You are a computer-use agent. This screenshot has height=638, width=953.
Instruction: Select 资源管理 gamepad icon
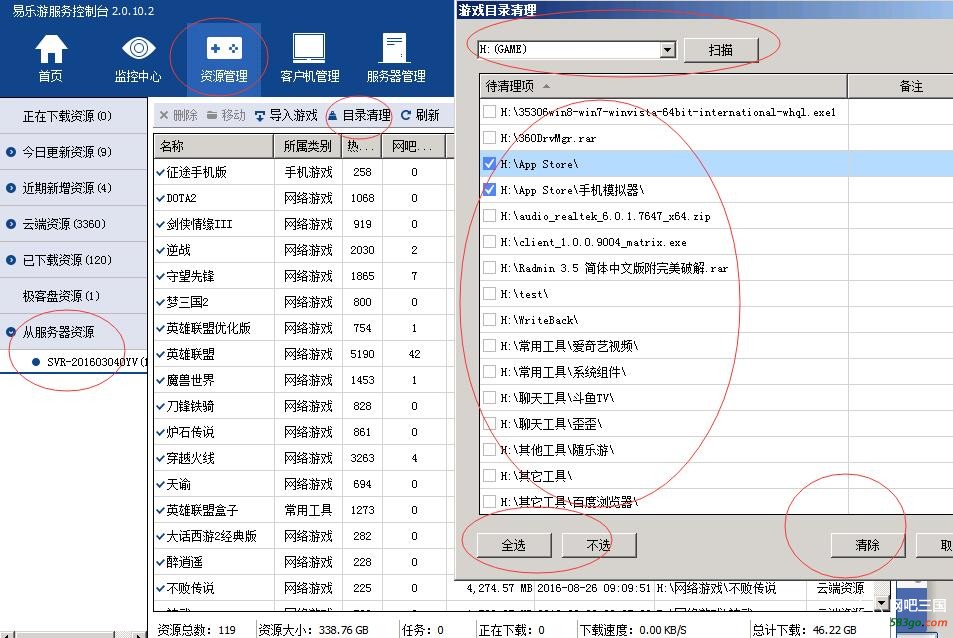(223, 48)
